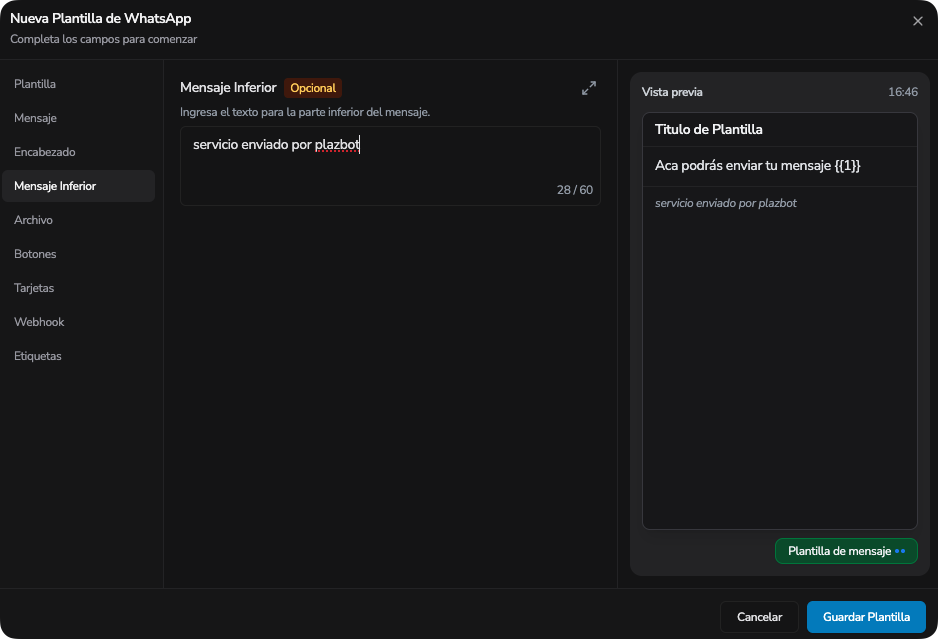938x639 pixels.
Task: Click the Mensaje Inferior form heading
Action: [228, 87]
